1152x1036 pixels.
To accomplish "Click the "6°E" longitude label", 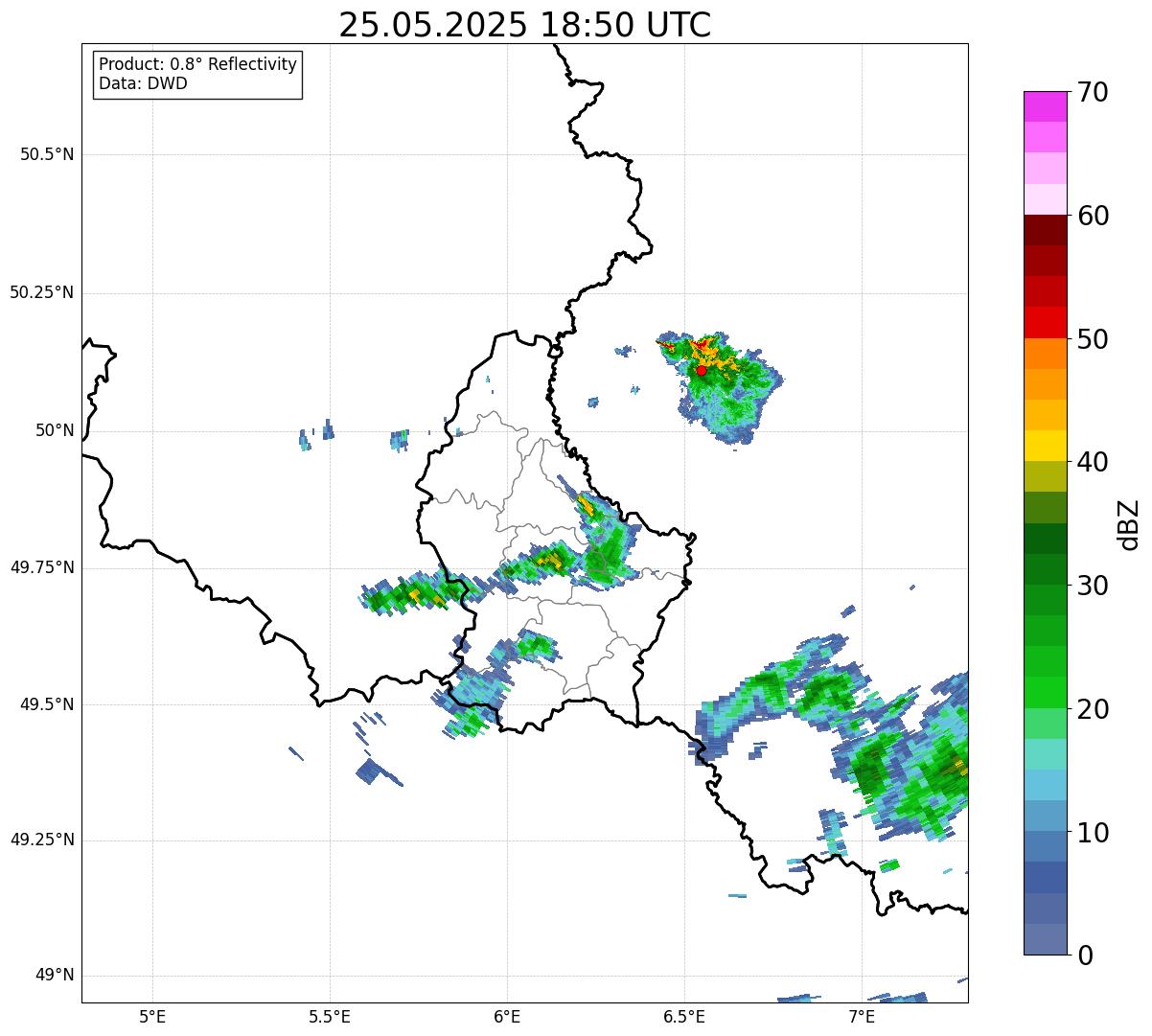I will pyautogui.click(x=507, y=1017).
